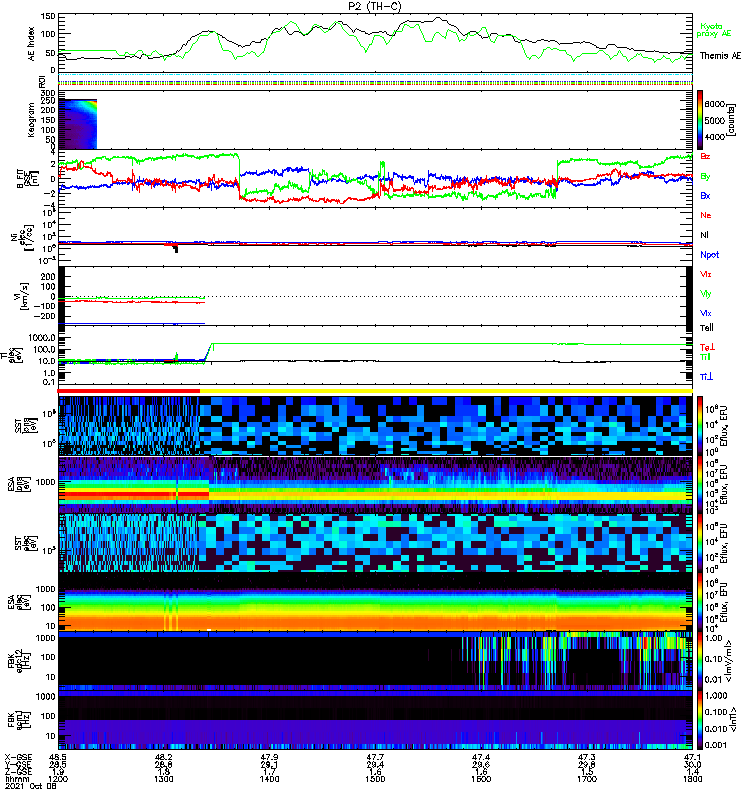Select the red "Te⊥" legend label
Image resolution: width=750 pixels, height=800 pixels.
707,347
